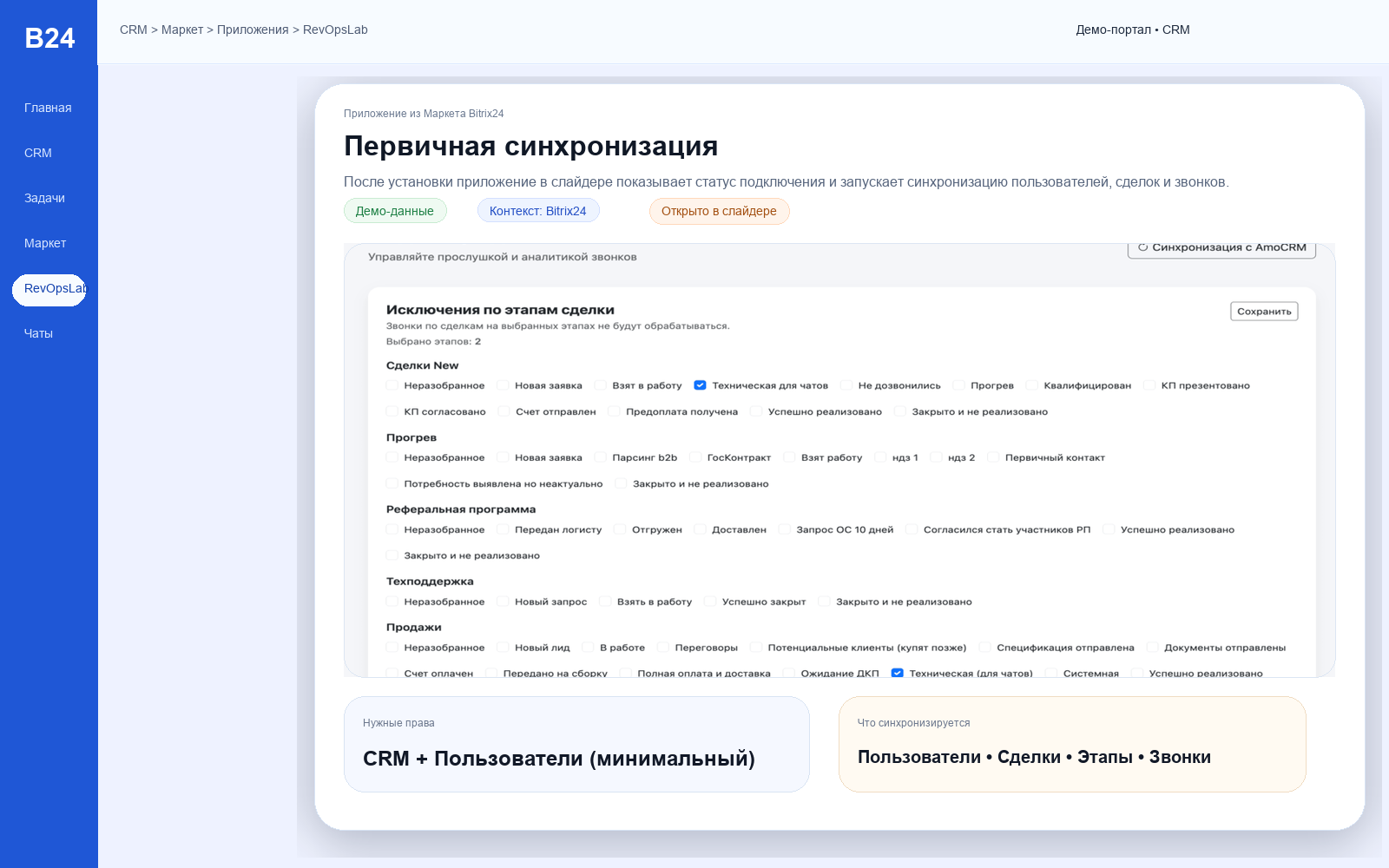Viewport: 1389px width, 868px height.
Task: Tick the Парсинг b2b checkbox
Action: (x=600, y=457)
